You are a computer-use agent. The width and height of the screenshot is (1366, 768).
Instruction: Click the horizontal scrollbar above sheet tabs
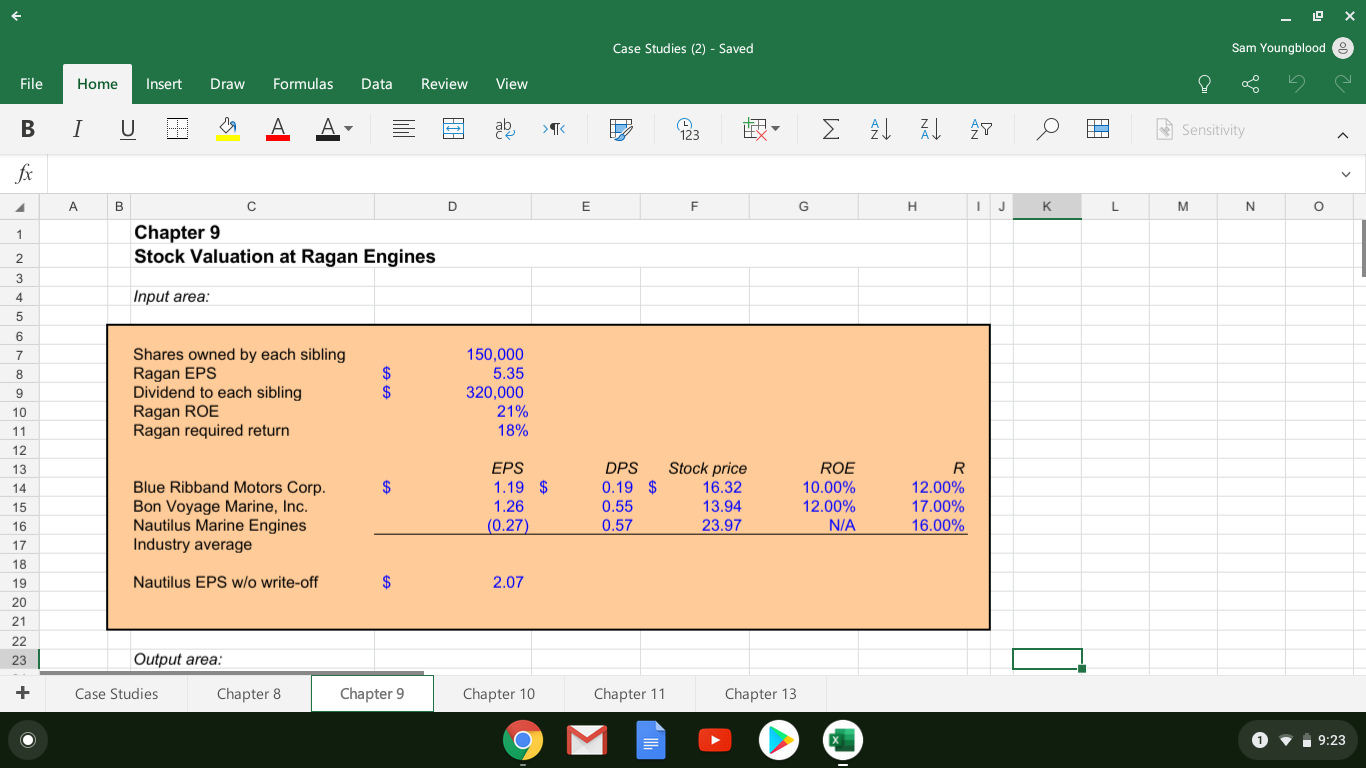pyautogui.click(x=232, y=673)
